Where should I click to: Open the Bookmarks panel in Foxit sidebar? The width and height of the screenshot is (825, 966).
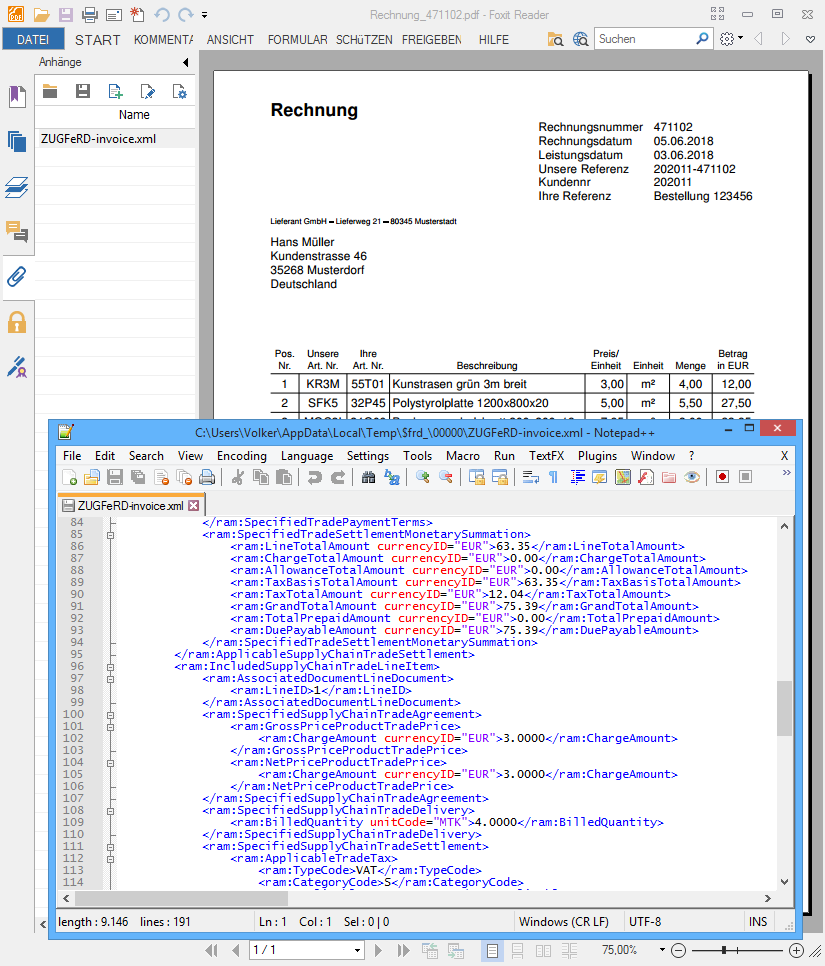click(17, 96)
